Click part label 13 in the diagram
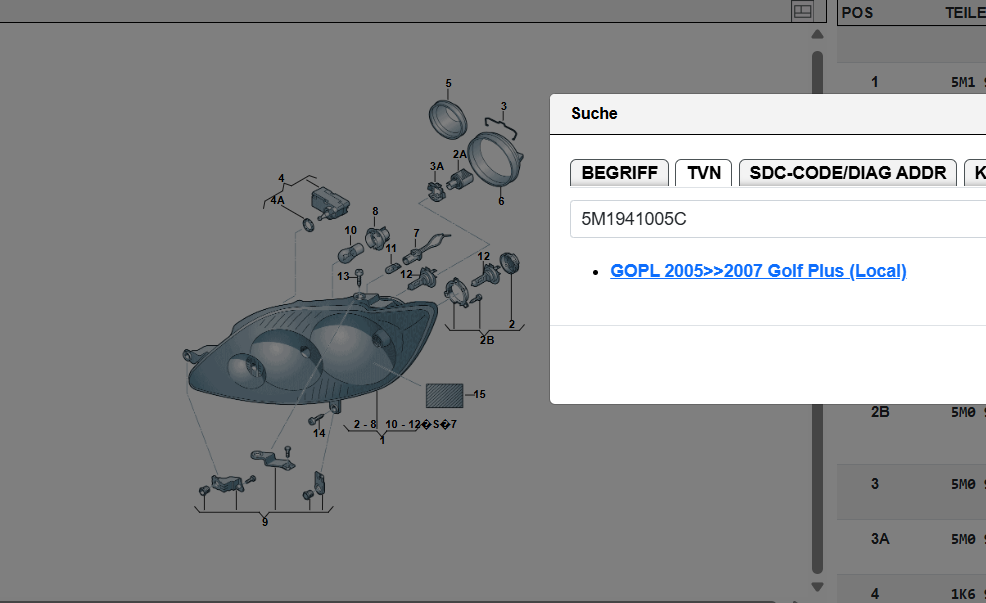Viewport: 986px width, 603px height. click(343, 276)
